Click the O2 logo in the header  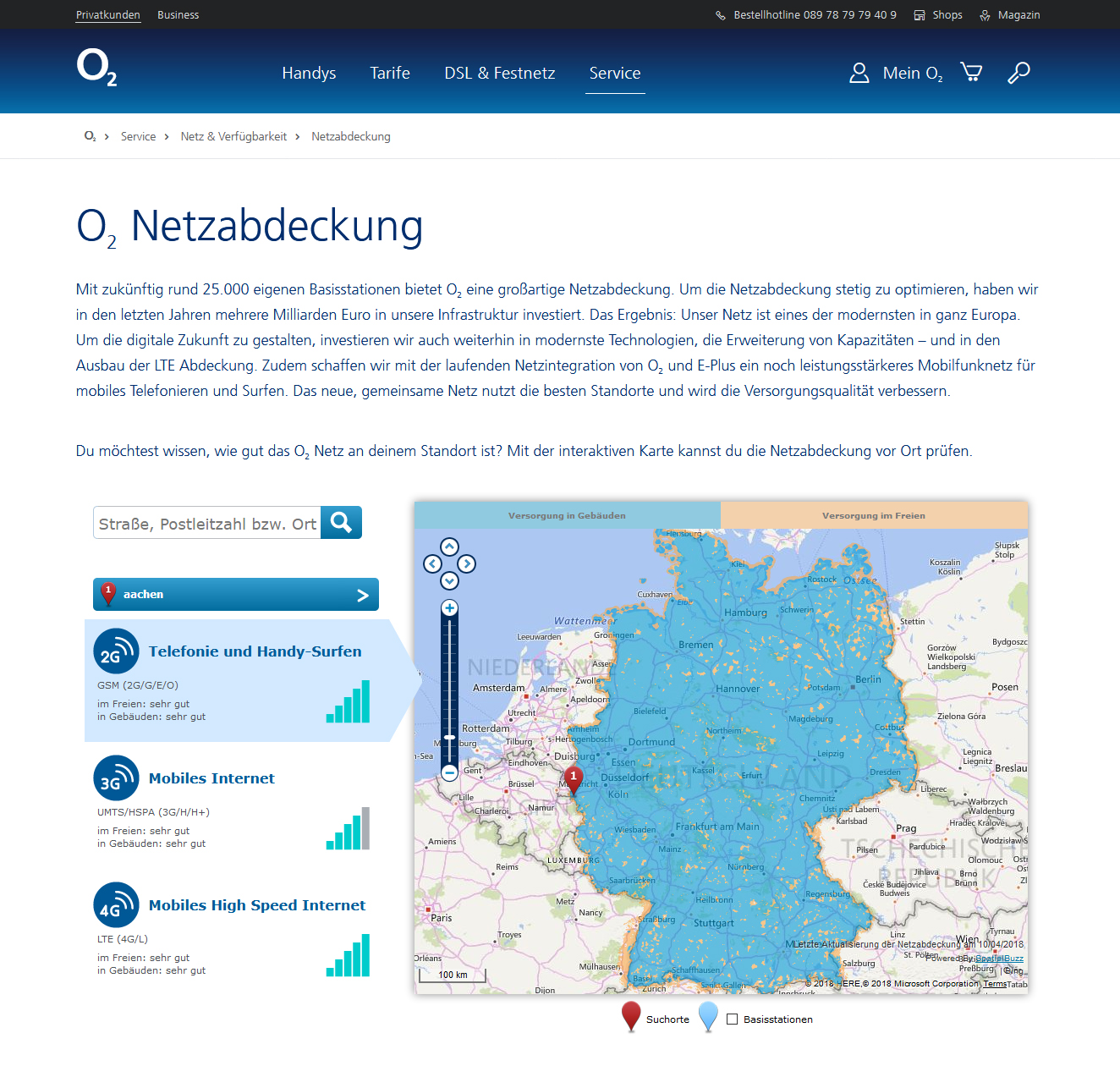coord(96,68)
